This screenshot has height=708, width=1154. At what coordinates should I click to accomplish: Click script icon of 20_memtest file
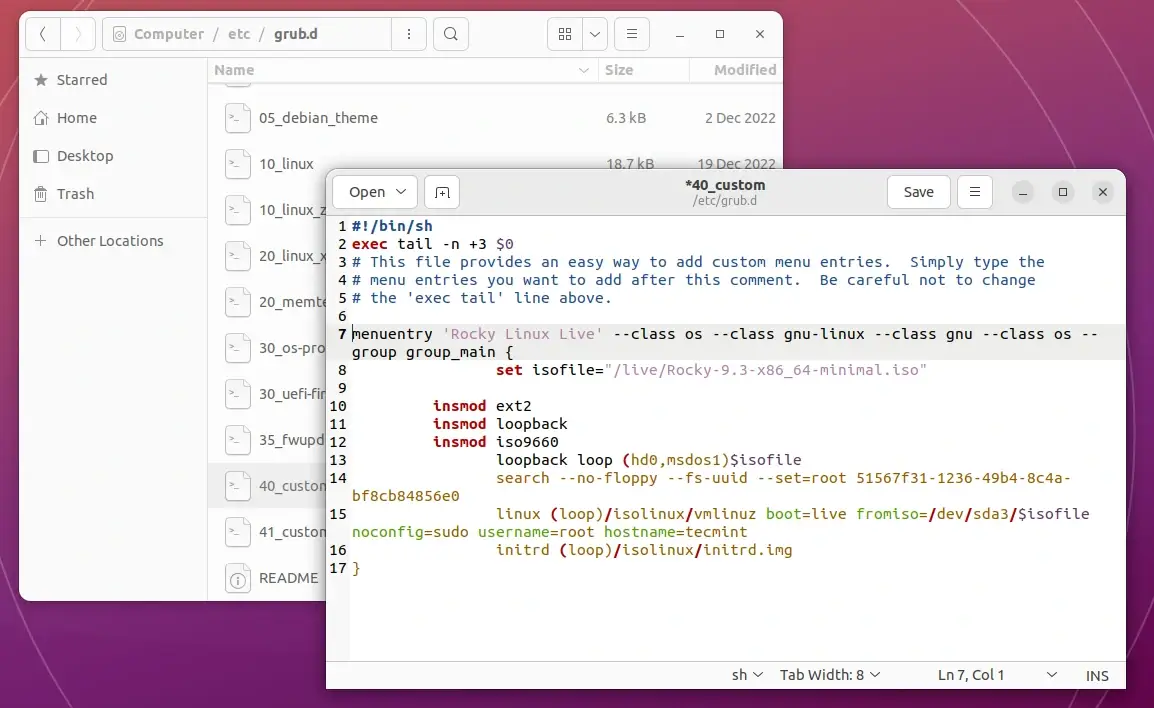click(238, 302)
